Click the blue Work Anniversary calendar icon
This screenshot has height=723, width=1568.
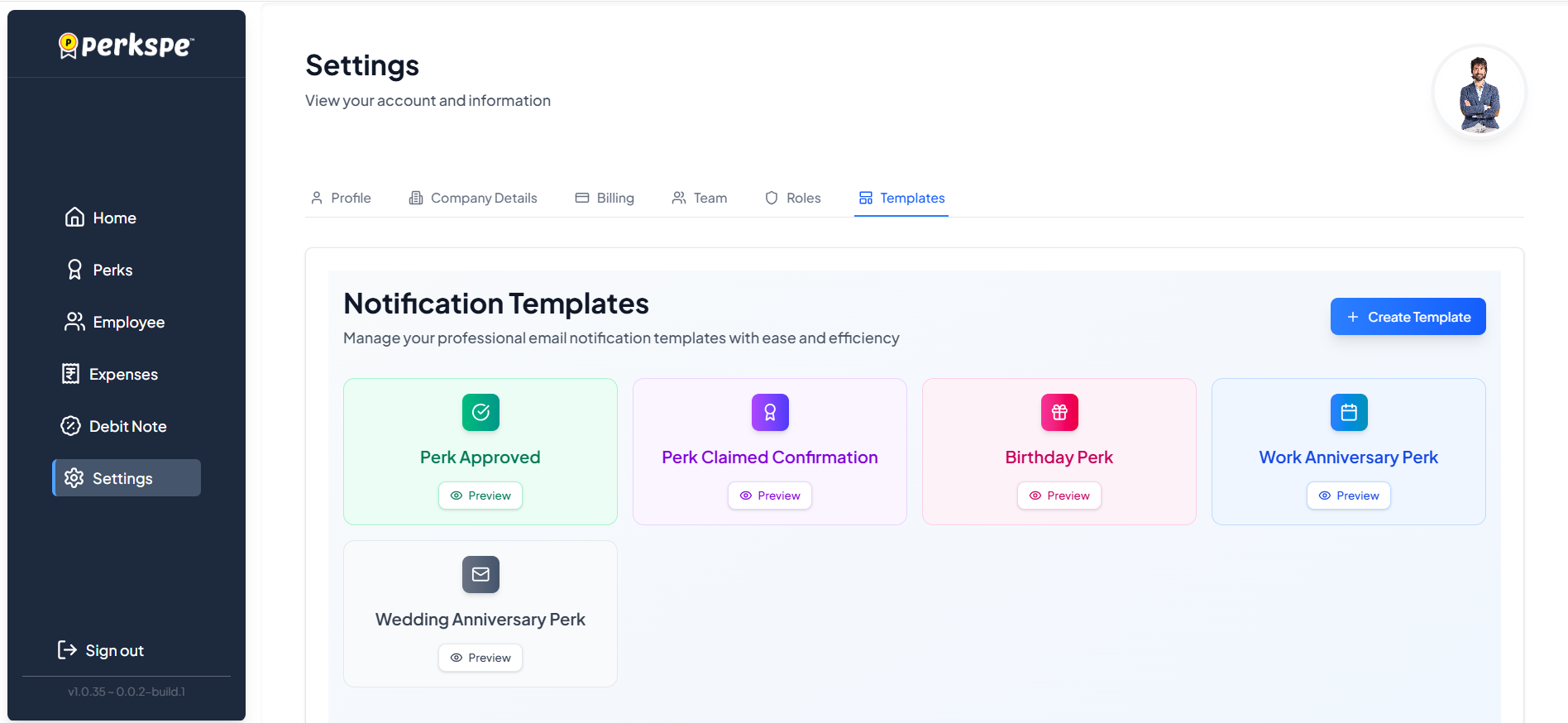tap(1349, 412)
